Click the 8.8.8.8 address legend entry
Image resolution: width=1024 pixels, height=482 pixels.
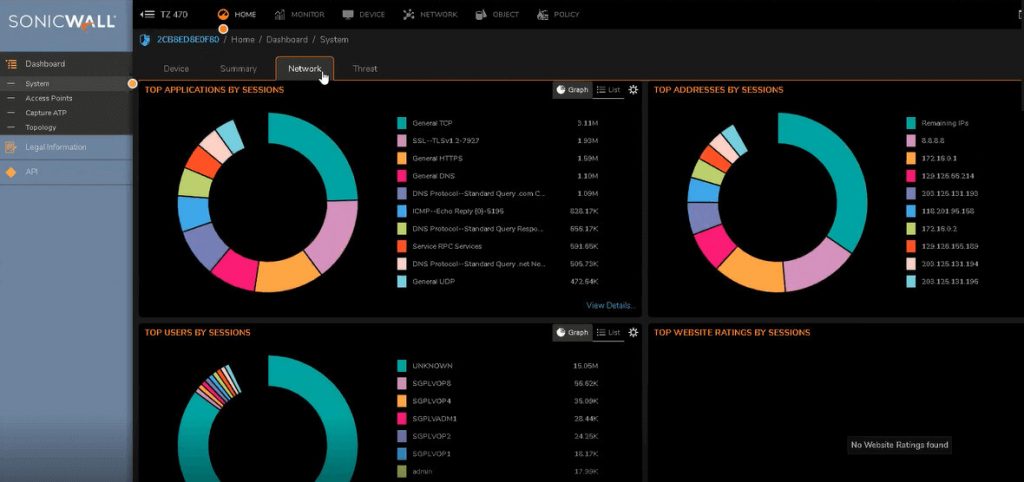932,140
